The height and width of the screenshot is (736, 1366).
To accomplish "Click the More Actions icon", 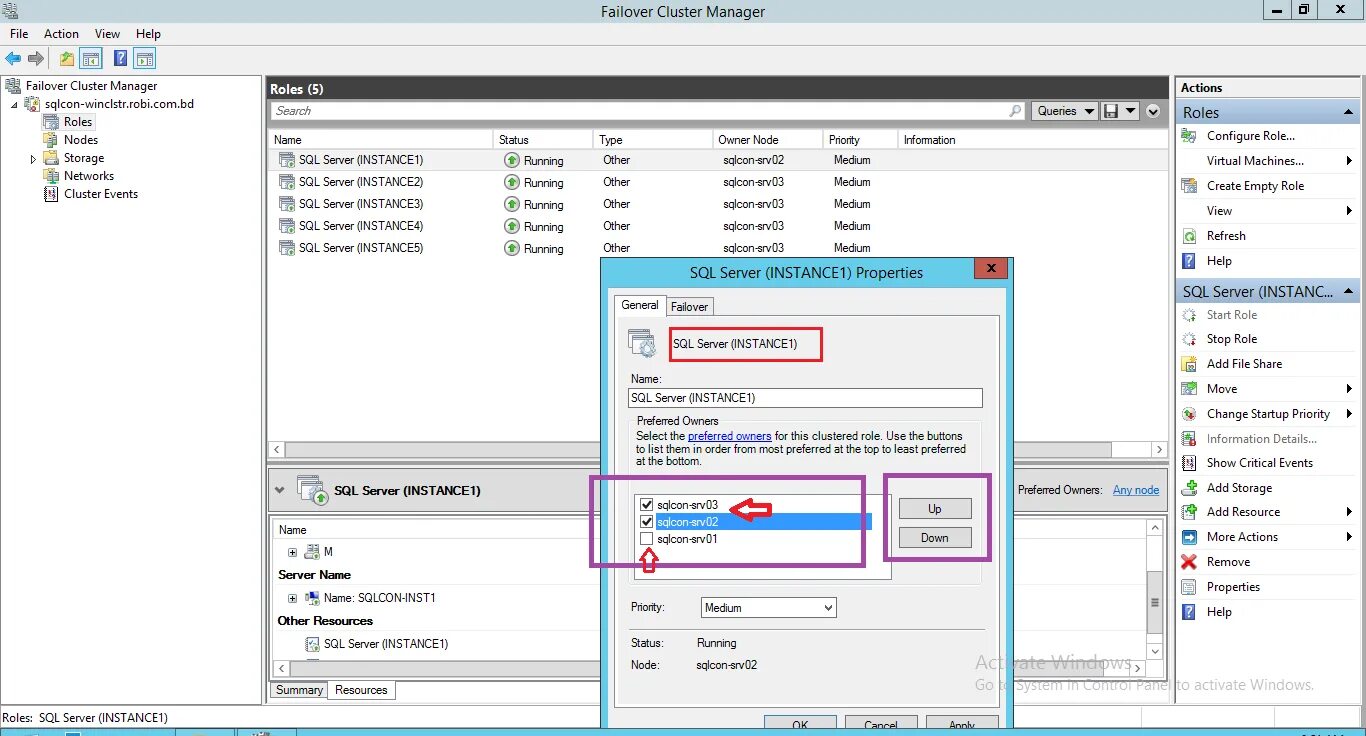I will pos(1190,537).
